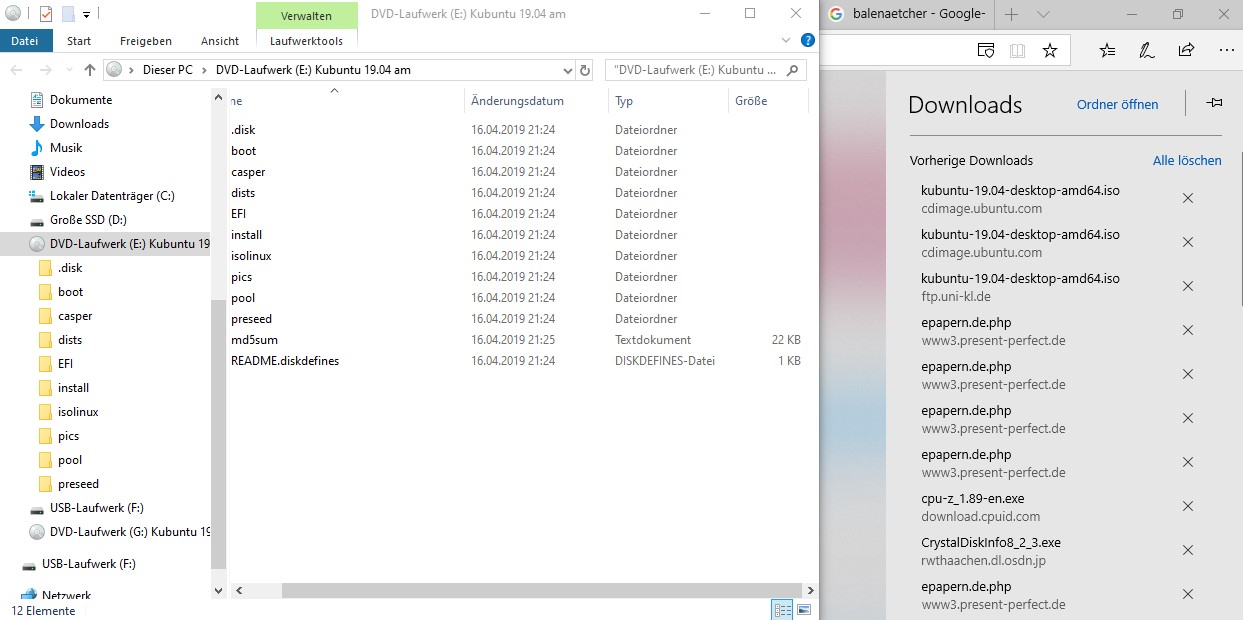
Task: Select isolinux folder in the file list
Action: coord(251,256)
